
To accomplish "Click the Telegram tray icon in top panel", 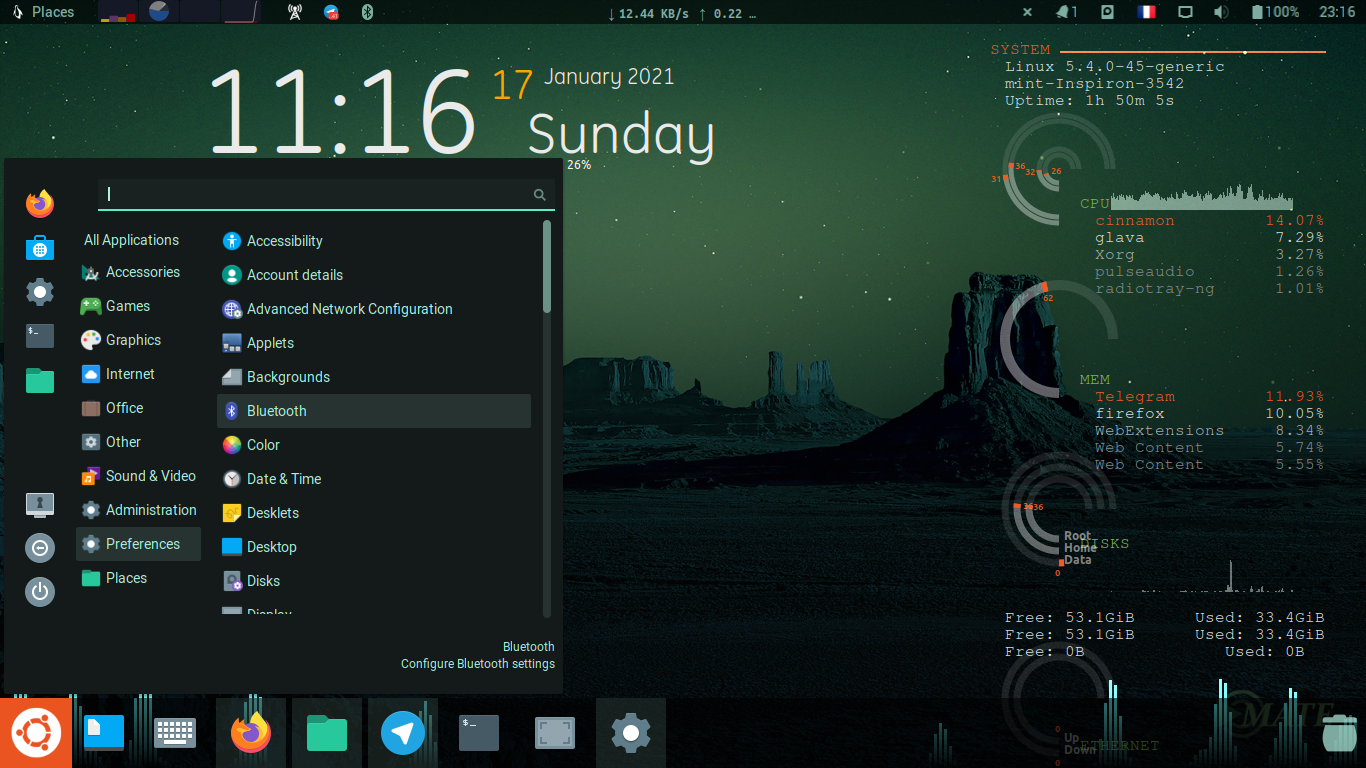I will [331, 12].
